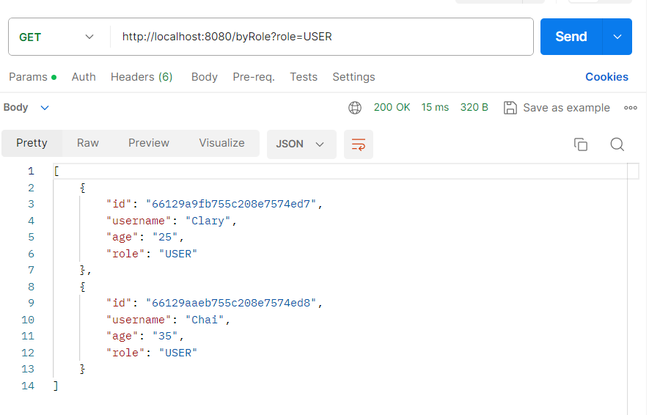Click Save as example
The image size is (660, 415).
coord(566,108)
